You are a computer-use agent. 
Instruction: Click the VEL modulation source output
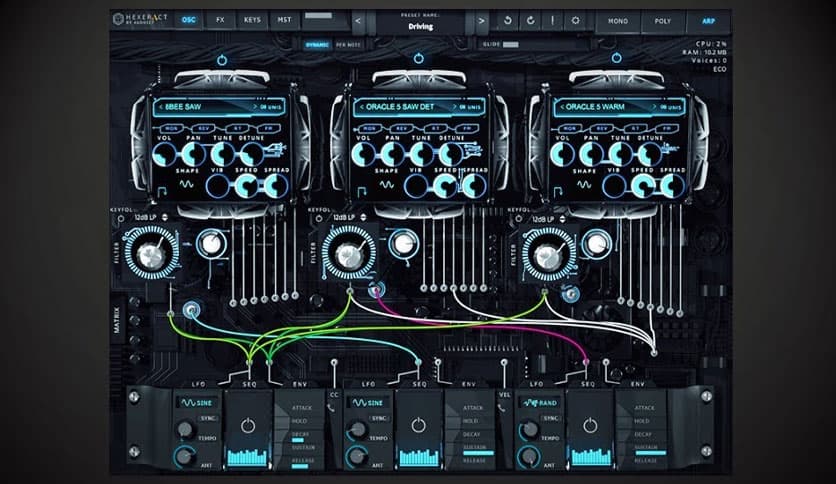504,362
